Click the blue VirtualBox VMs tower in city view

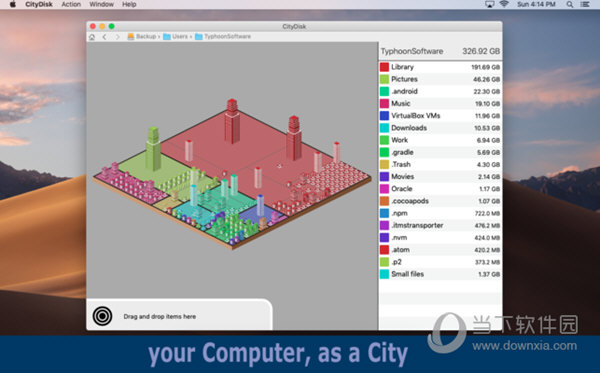point(260,205)
